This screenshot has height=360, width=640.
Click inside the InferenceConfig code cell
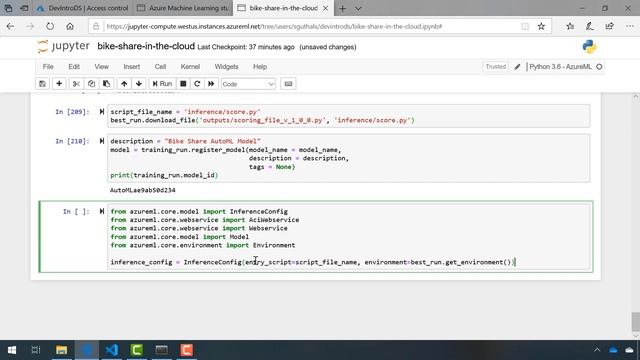pos(349,237)
